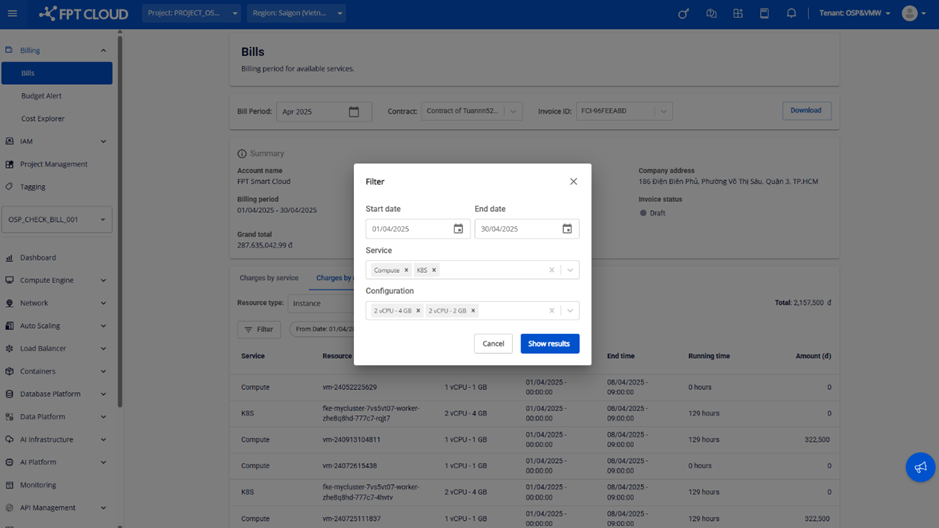Screen dimensions: 939x528
Task: Expand the Configuration dropdown list
Action: point(570,311)
